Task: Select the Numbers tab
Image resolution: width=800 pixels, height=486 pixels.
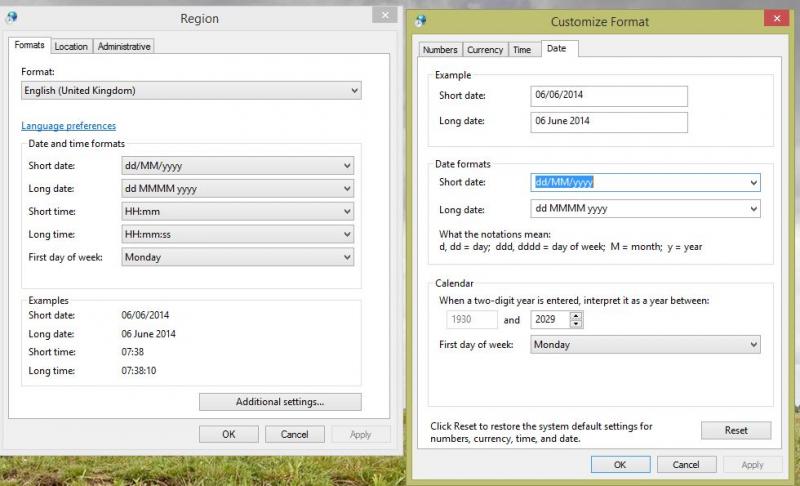Action: tap(440, 50)
